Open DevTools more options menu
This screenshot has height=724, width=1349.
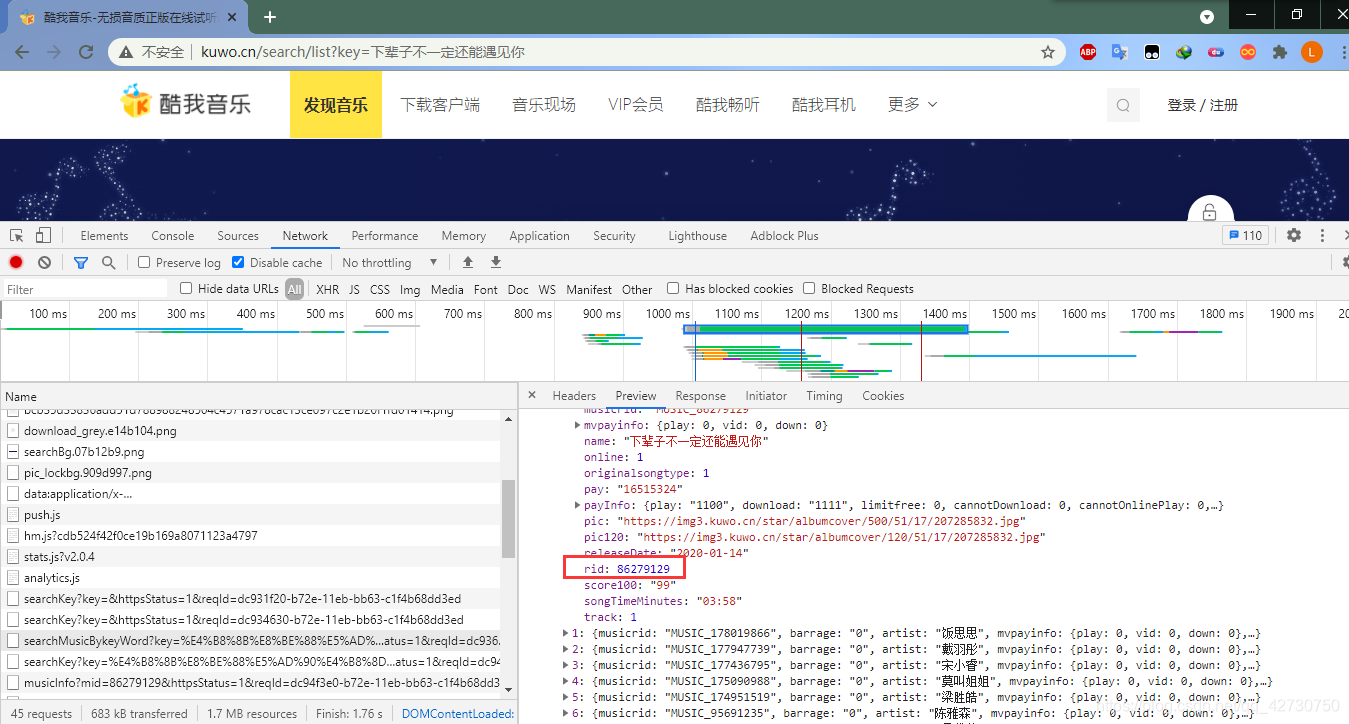[x=1323, y=236]
